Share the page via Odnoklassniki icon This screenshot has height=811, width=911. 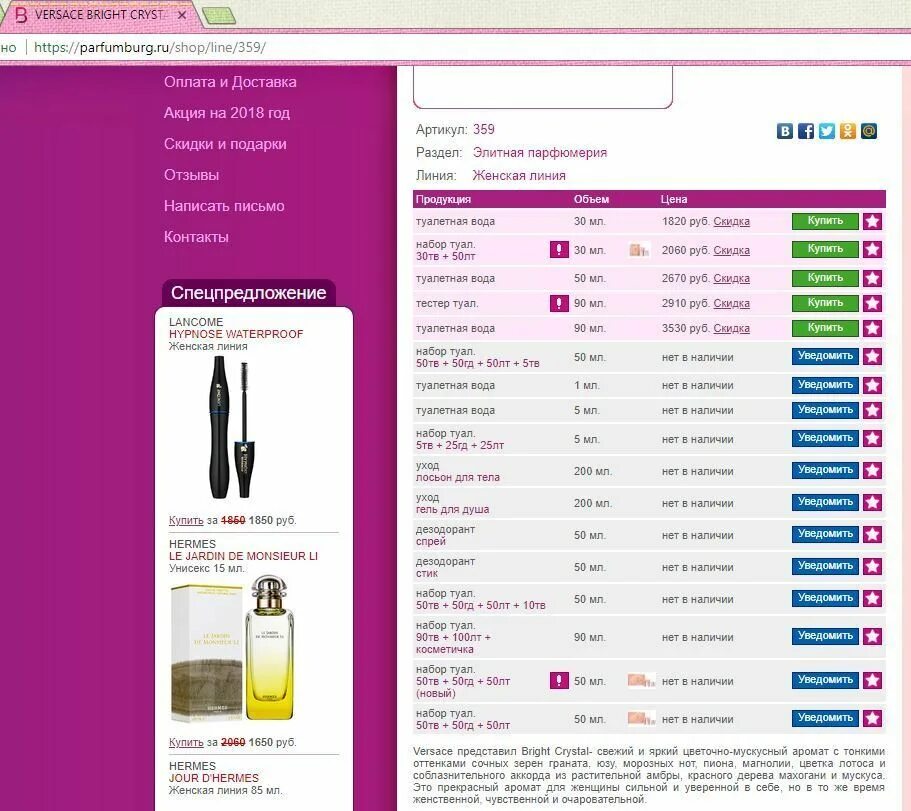pos(847,131)
